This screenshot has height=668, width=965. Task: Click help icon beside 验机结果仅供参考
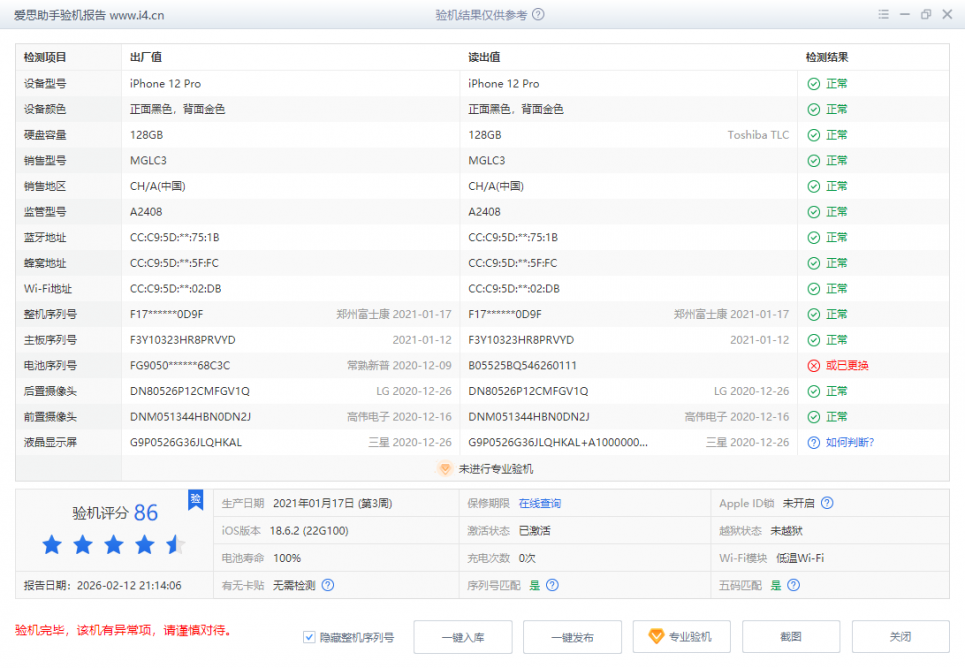click(539, 15)
